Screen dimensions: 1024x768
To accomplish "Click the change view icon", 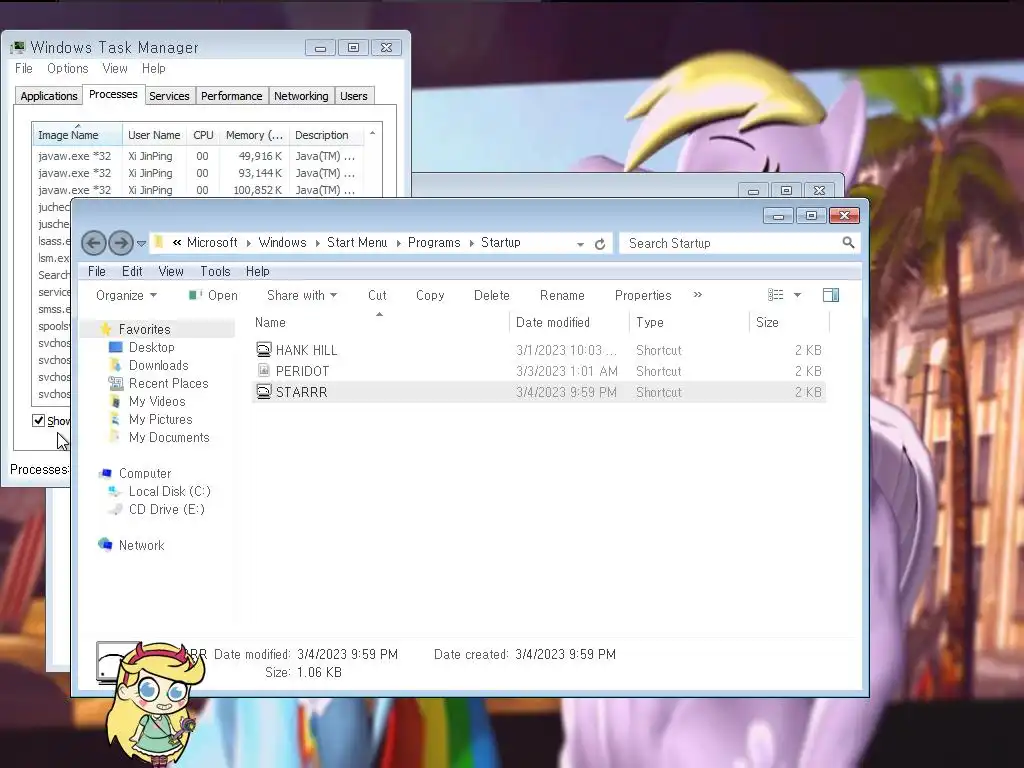I will [x=775, y=295].
